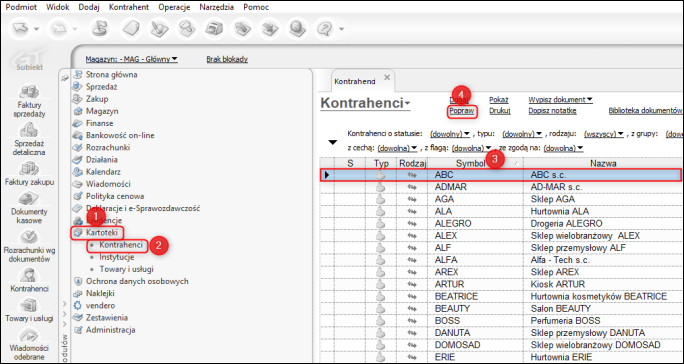
Task: Click the Popraw link
Action: pyautogui.click(x=462, y=111)
